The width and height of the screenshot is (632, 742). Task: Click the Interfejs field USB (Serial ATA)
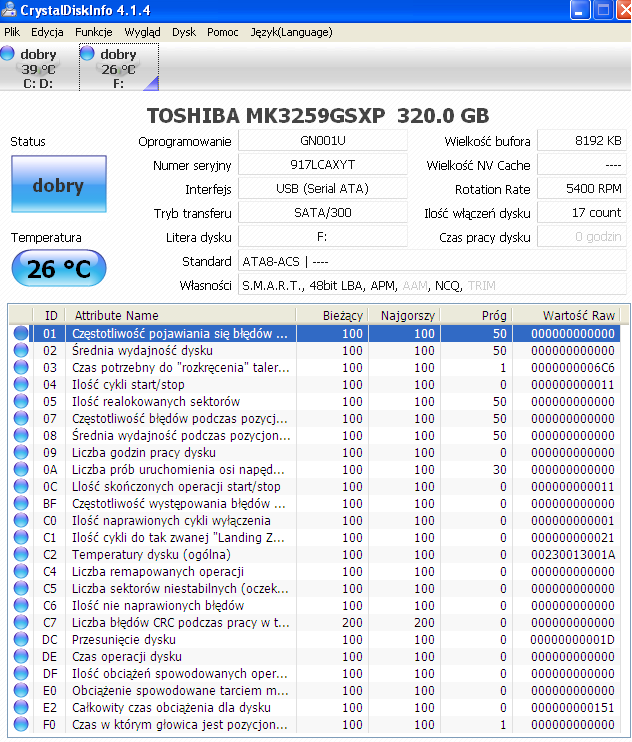click(323, 189)
